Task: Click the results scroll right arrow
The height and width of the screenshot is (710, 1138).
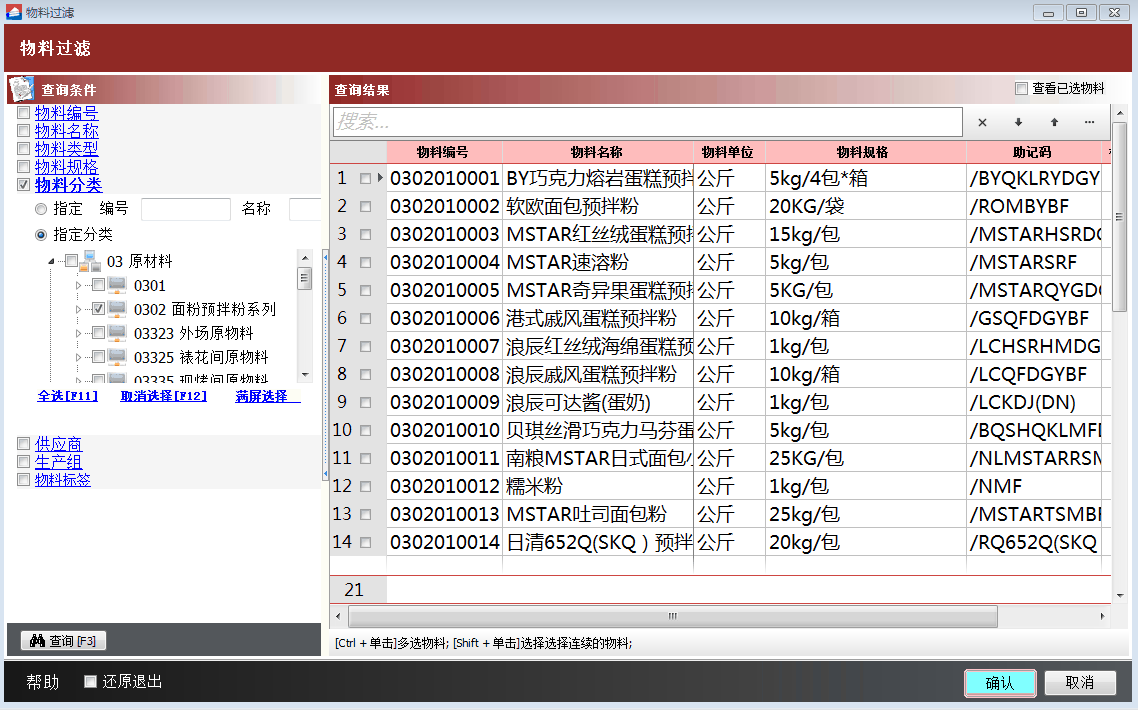Action: [1102, 616]
